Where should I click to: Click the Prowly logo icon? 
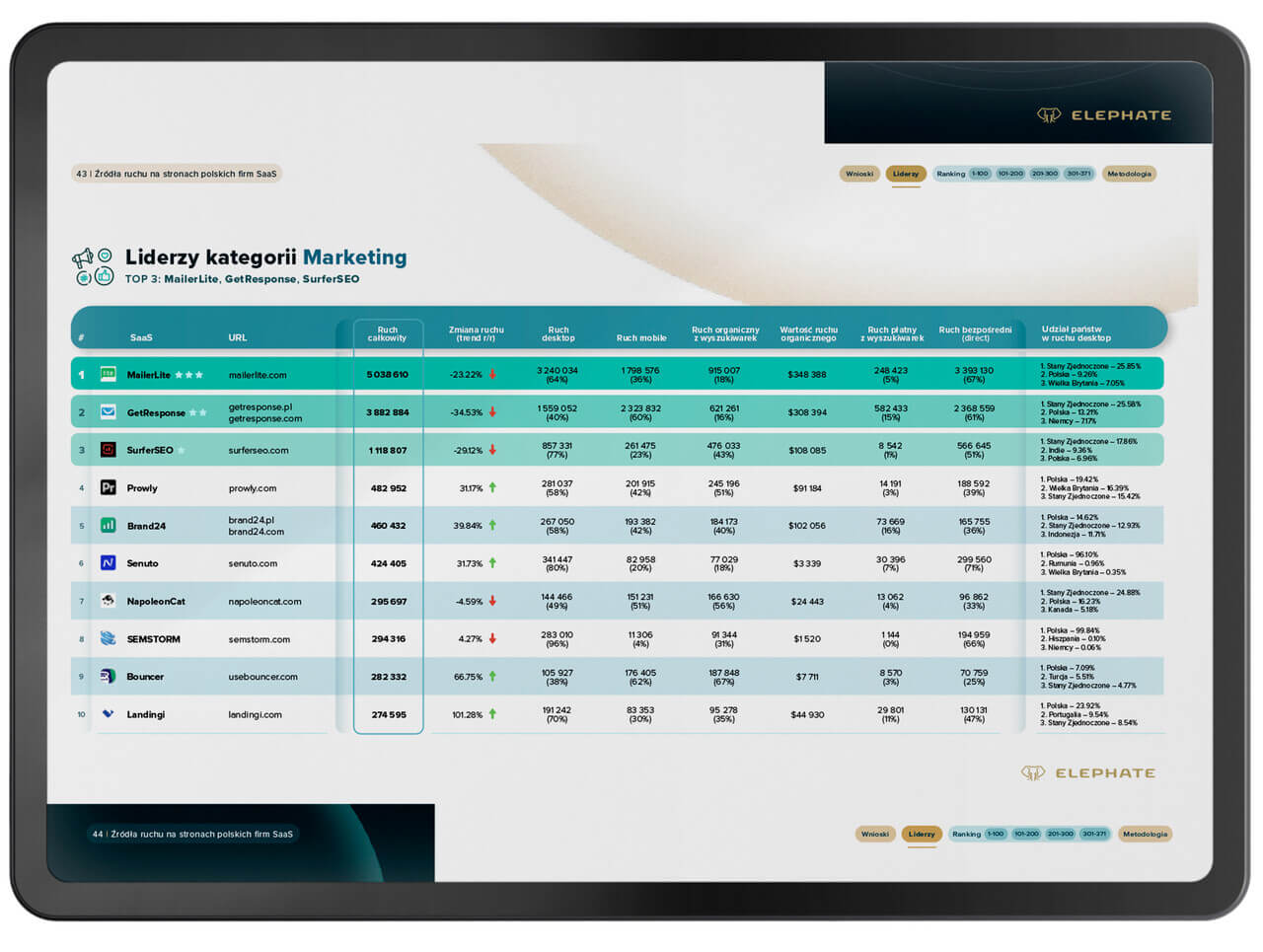pos(109,487)
